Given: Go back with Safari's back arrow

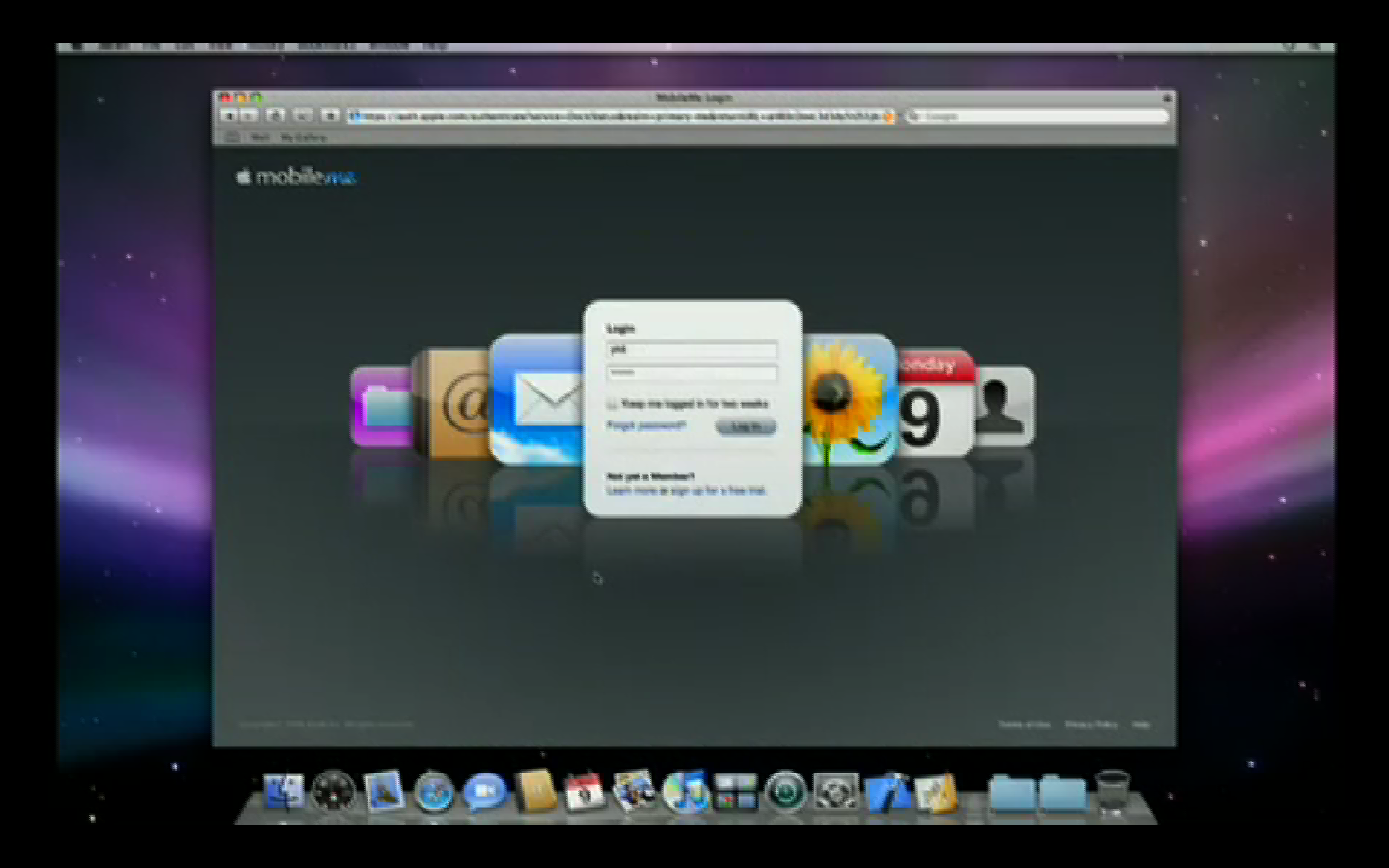Looking at the screenshot, I should coord(229,116).
